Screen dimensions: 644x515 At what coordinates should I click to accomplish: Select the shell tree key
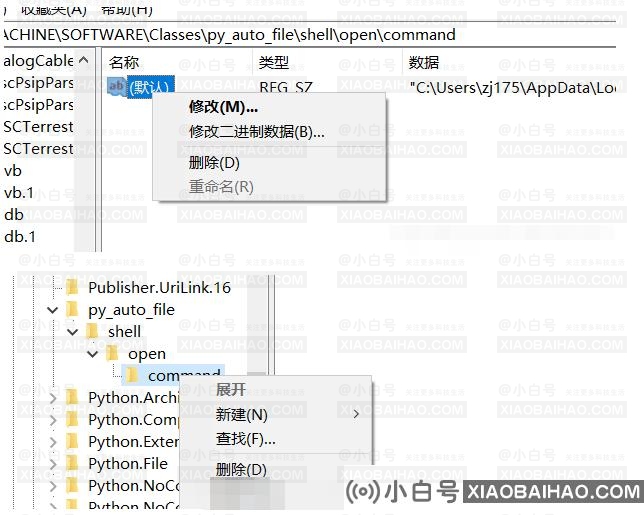coord(124,331)
